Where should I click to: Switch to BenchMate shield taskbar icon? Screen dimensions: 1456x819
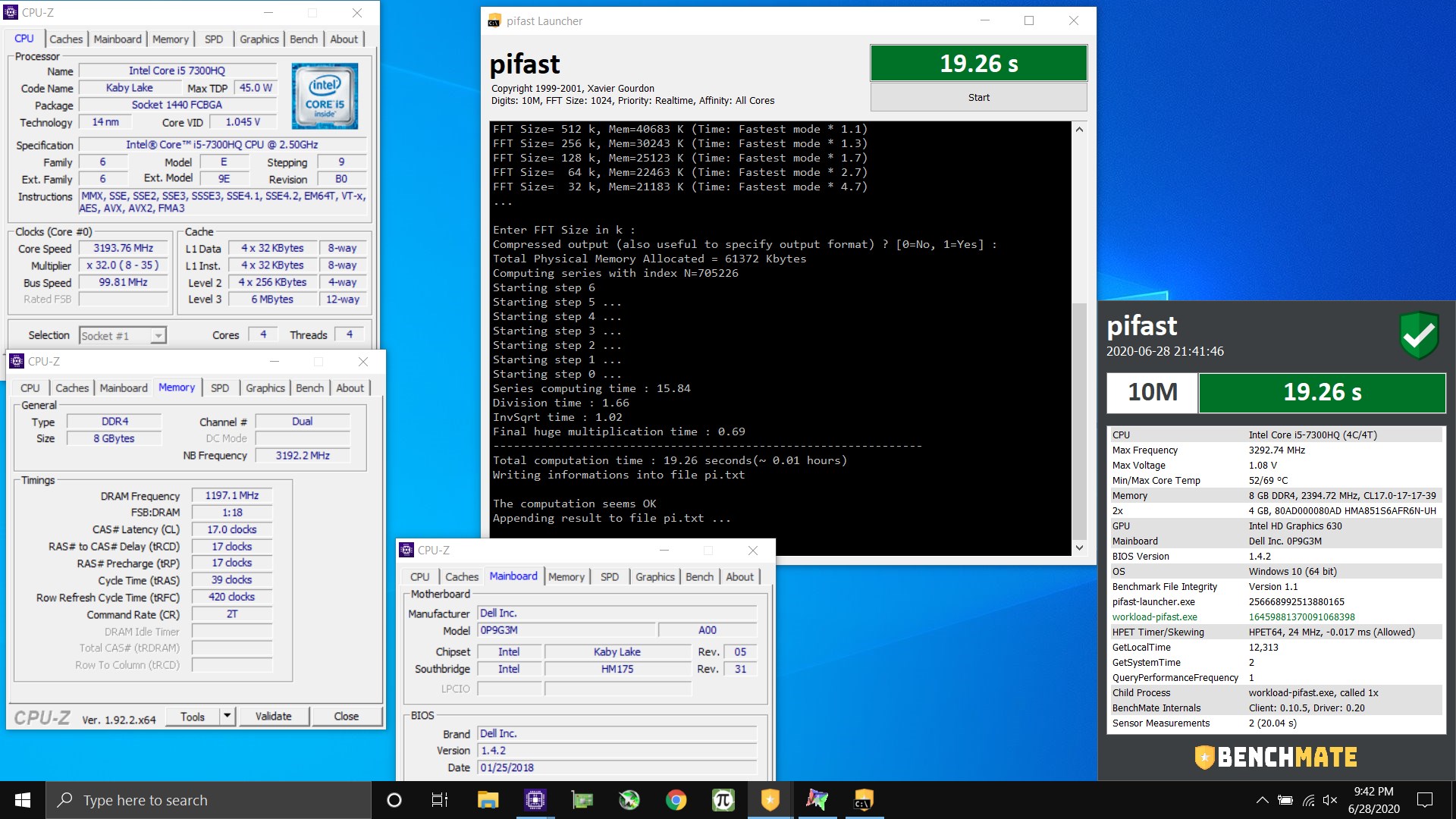click(770, 800)
